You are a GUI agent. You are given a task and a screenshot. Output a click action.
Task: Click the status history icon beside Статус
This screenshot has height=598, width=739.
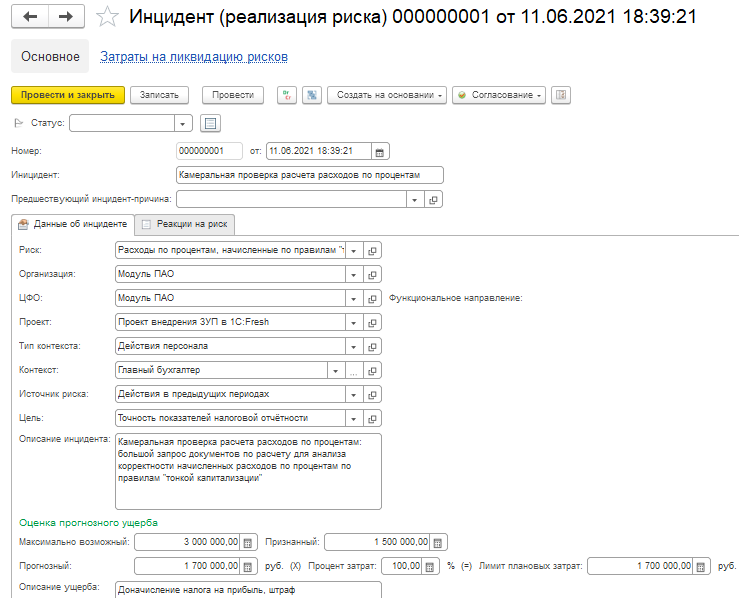(210, 123)
